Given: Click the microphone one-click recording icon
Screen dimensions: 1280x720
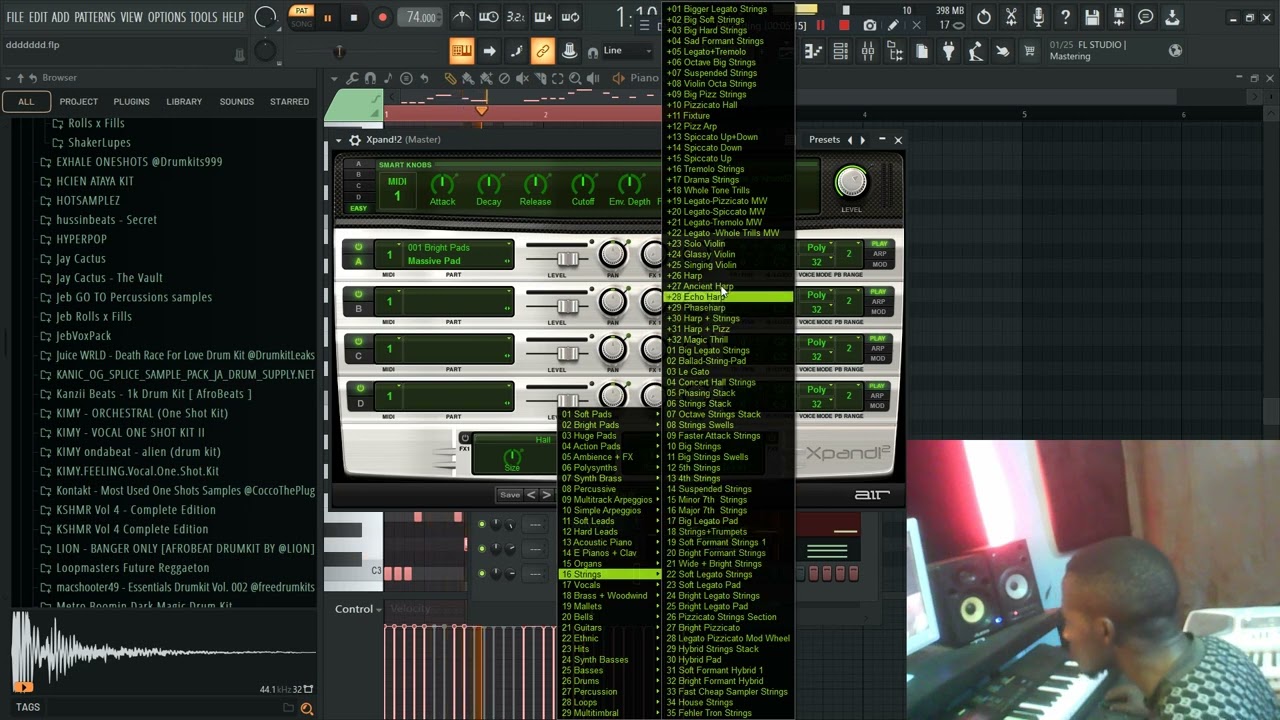Looking at the screenshot, I should pyautogui.click(x=1038, y=17).
